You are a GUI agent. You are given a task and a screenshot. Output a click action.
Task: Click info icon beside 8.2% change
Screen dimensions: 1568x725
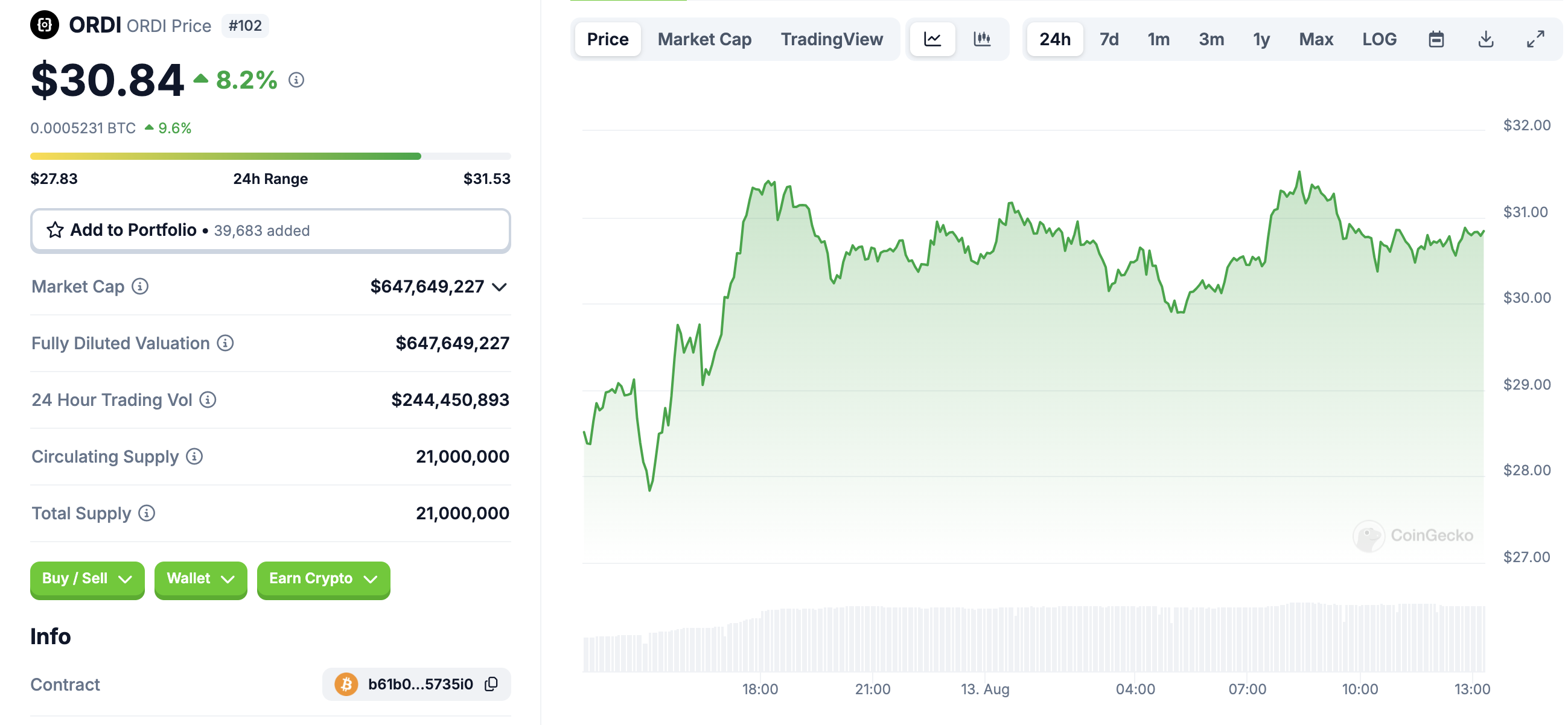pyautogui.click(x=296, y=80)
